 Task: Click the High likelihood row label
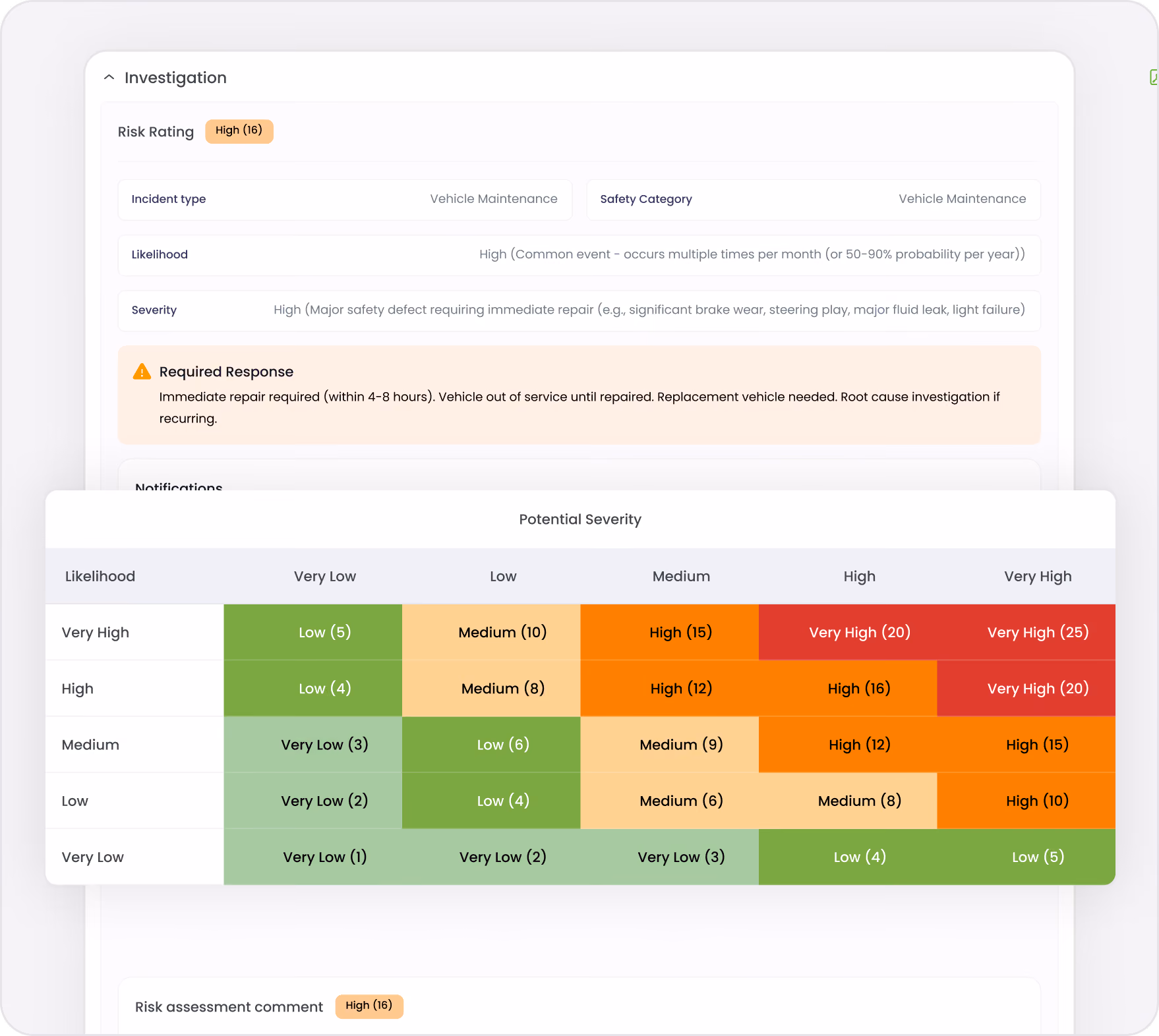(x=78, y=689)
